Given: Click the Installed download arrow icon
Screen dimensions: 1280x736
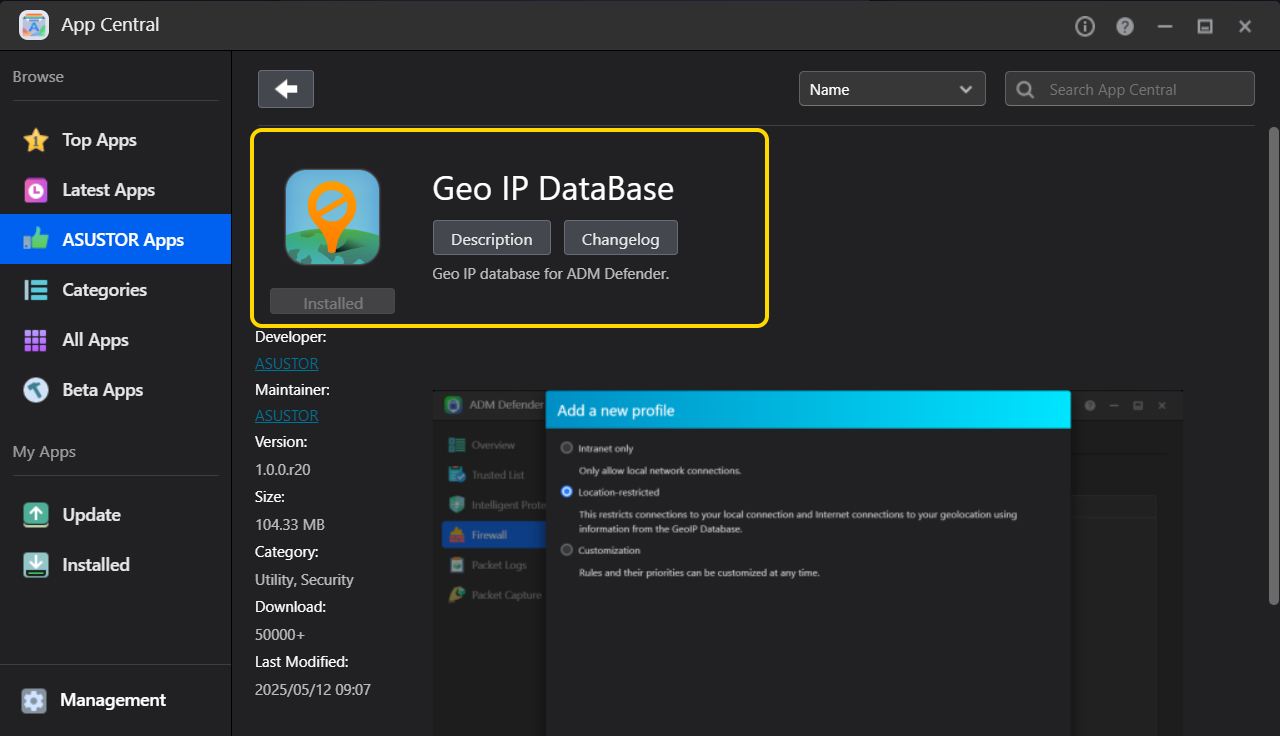Looking at the screenshot, I should point(35,565).
